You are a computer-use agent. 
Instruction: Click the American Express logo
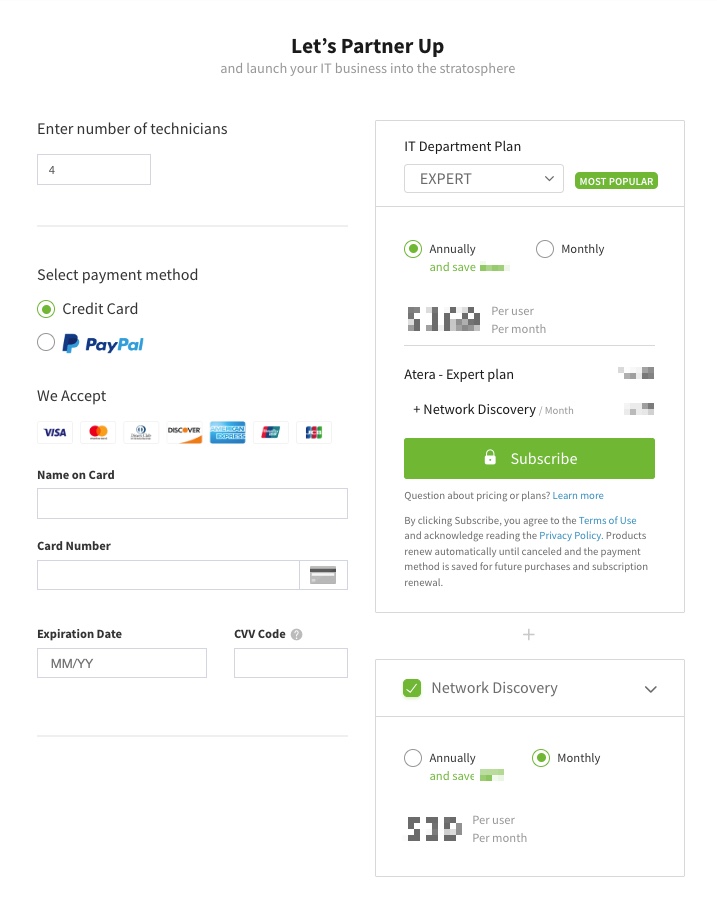coord(228,432)
